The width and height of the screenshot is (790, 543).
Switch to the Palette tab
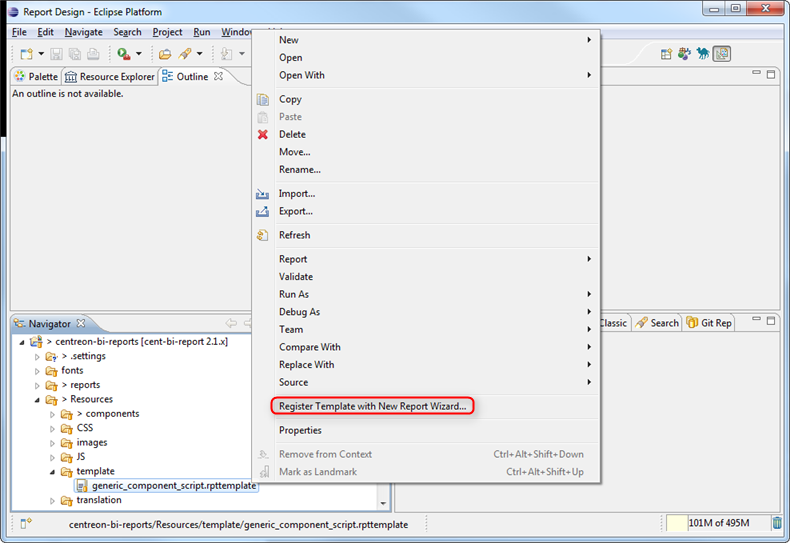click(x=35, y=77)
